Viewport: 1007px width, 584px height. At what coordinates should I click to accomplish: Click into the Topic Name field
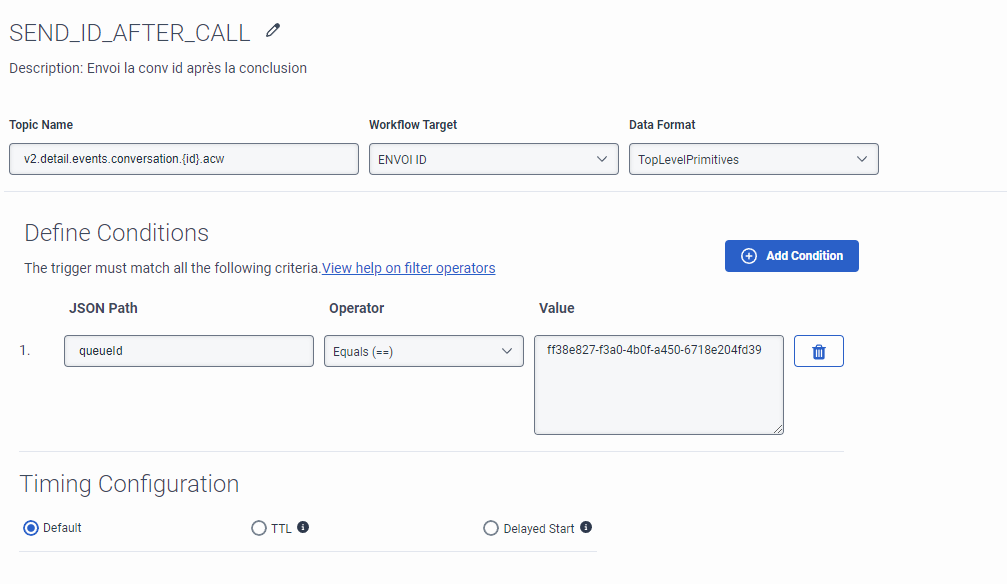pos(184,159)
